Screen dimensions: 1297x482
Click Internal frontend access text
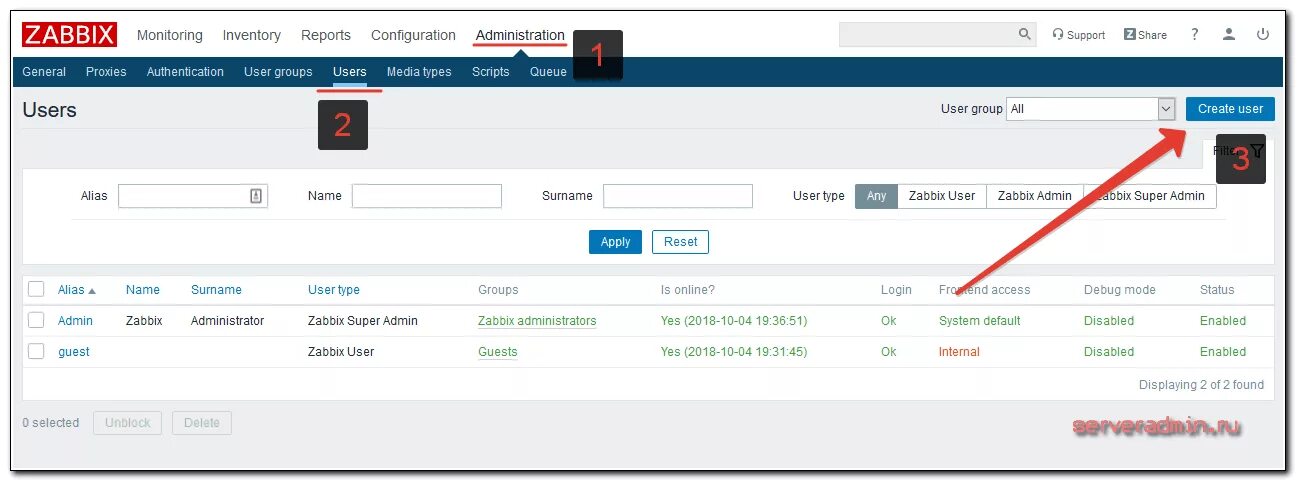(x=959, y=352)
